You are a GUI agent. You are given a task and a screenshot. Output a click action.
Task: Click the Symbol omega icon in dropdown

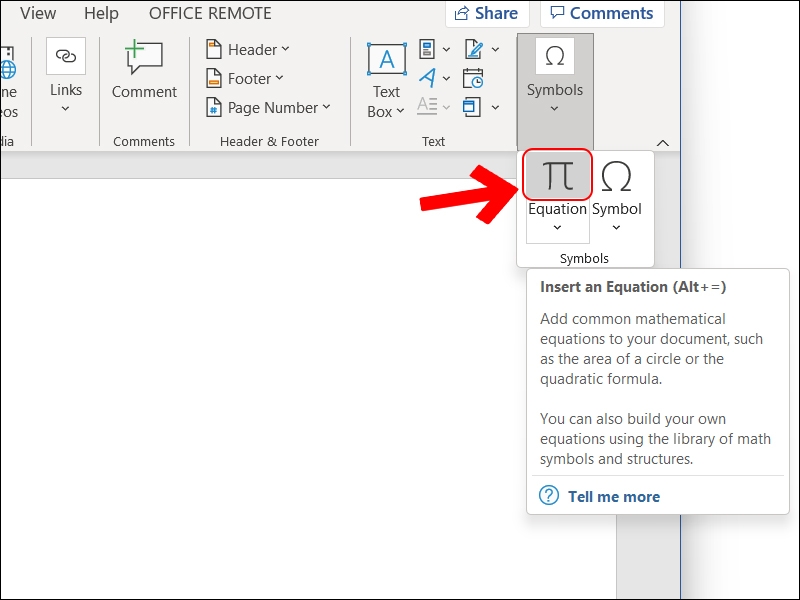pyautogui.click(x=616, y=176)
